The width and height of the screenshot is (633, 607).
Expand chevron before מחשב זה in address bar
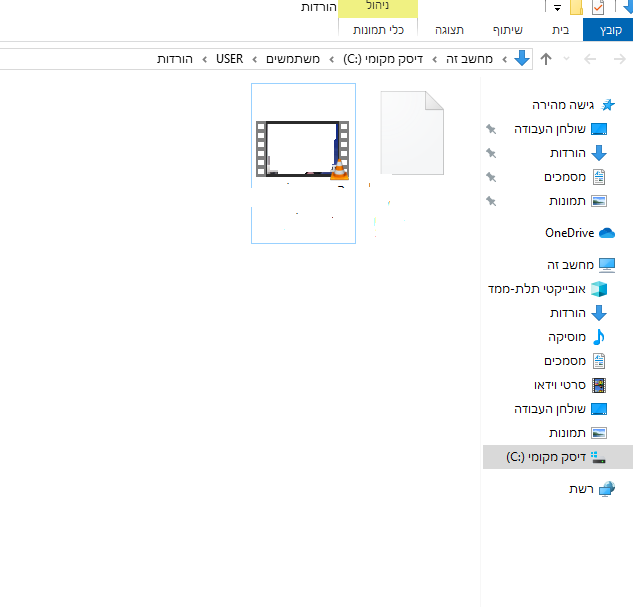[504, 60]
